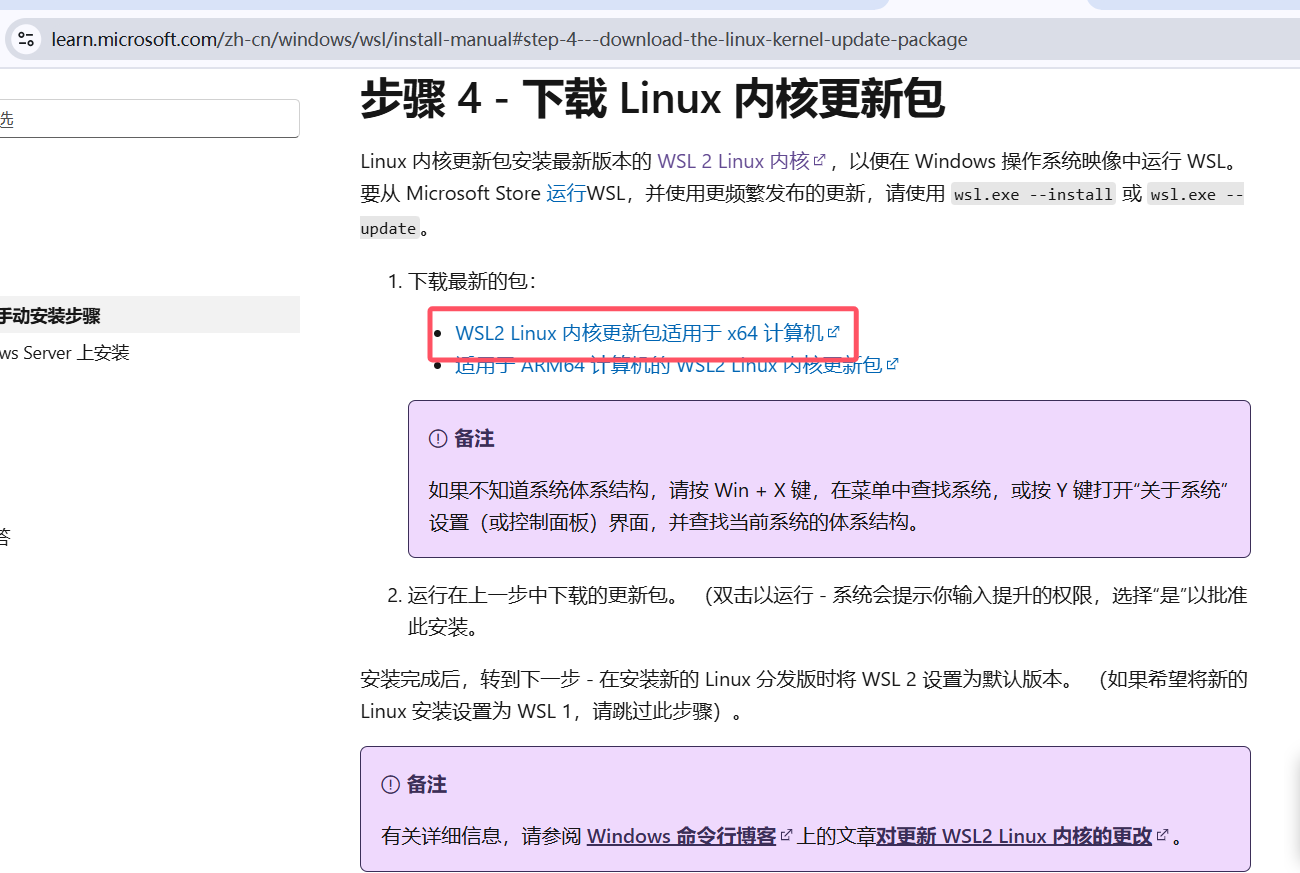Click the 运行在上一步中下载的更新包 step text
1300x873 pixels.
coord(827,611)
